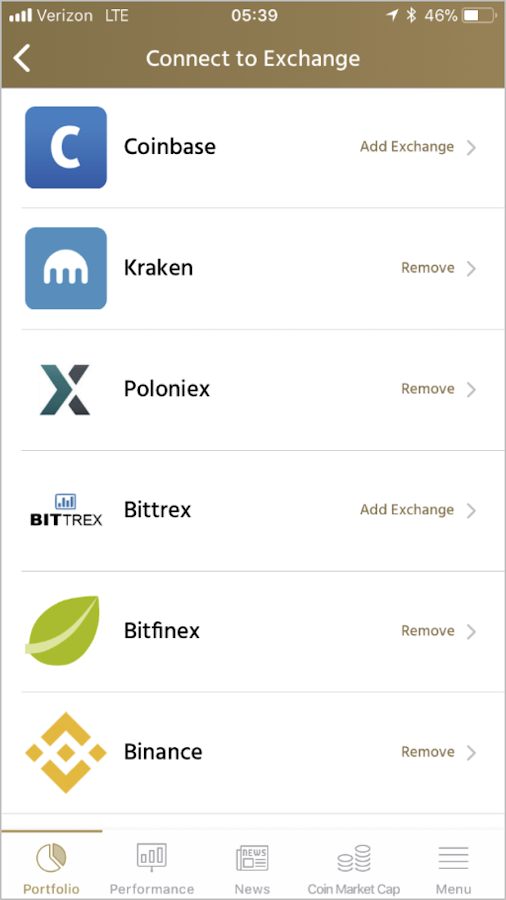The width and height of the screenshot is (506, 900).
Task: Expand the Coinbase row chevron
Action: 471,148
